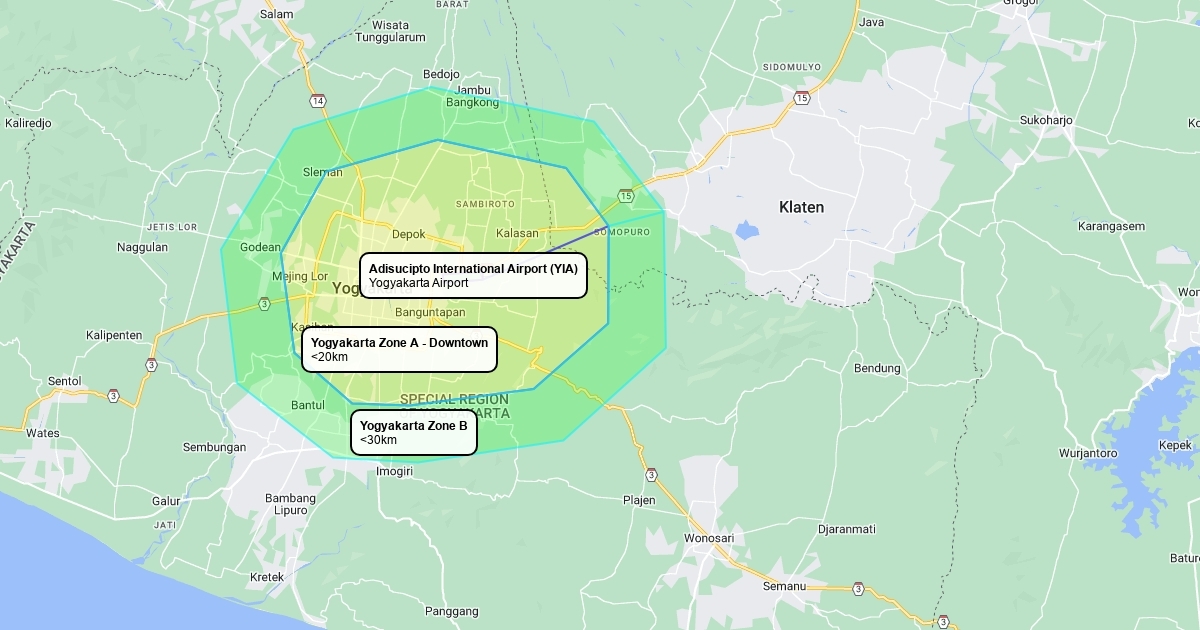Select the Semanu label
The width and height of the screenshot is (1200, 630).
783,586
